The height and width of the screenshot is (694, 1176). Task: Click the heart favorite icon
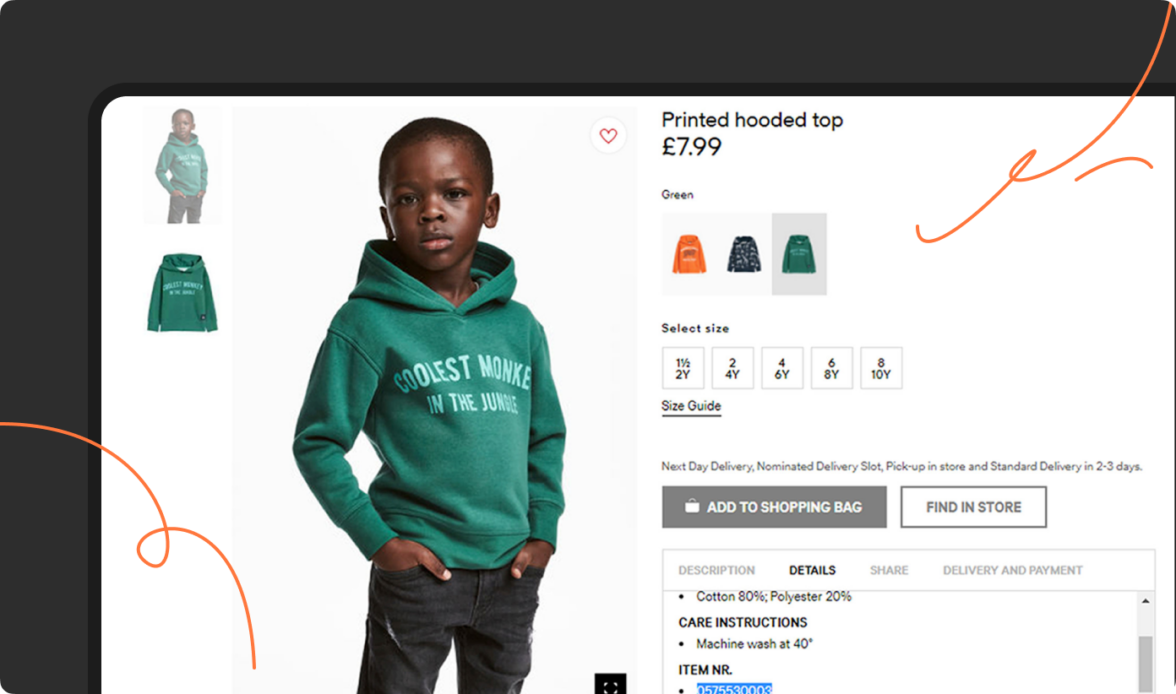click(x=608, y=136)
